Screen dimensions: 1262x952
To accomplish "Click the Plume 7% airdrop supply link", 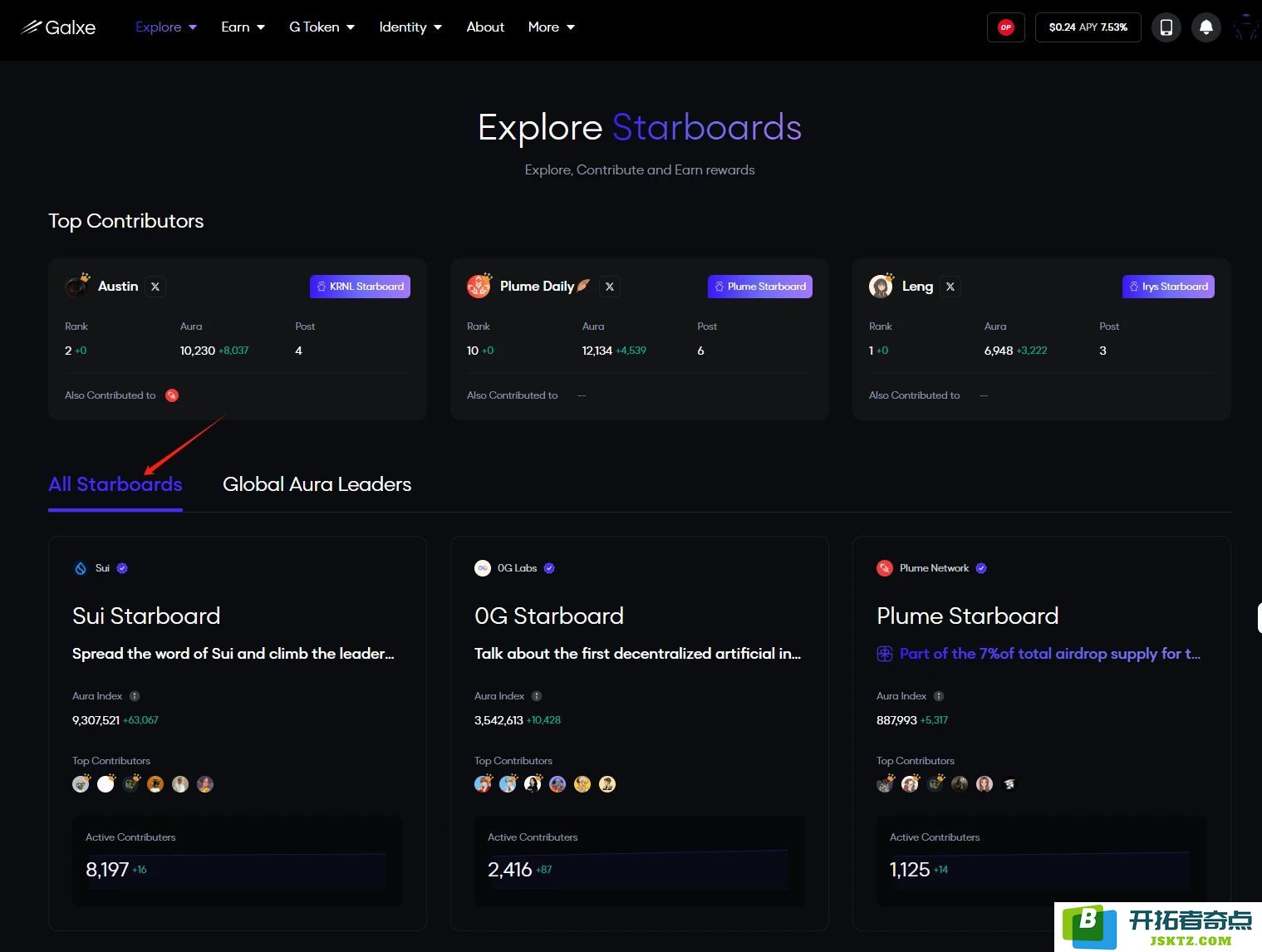I will (x=1050, y=654).
